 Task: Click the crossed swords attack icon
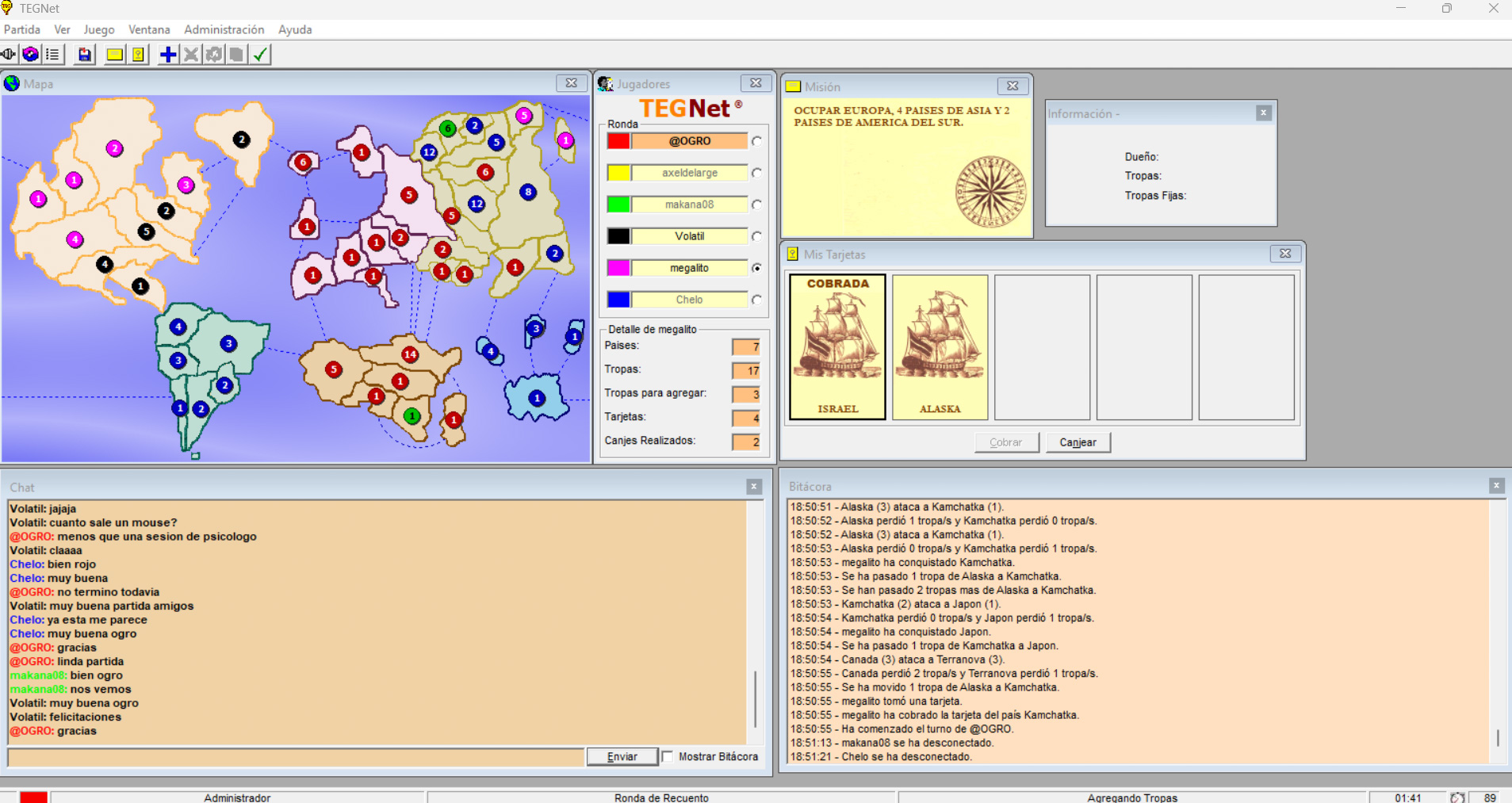click(191, 55)
